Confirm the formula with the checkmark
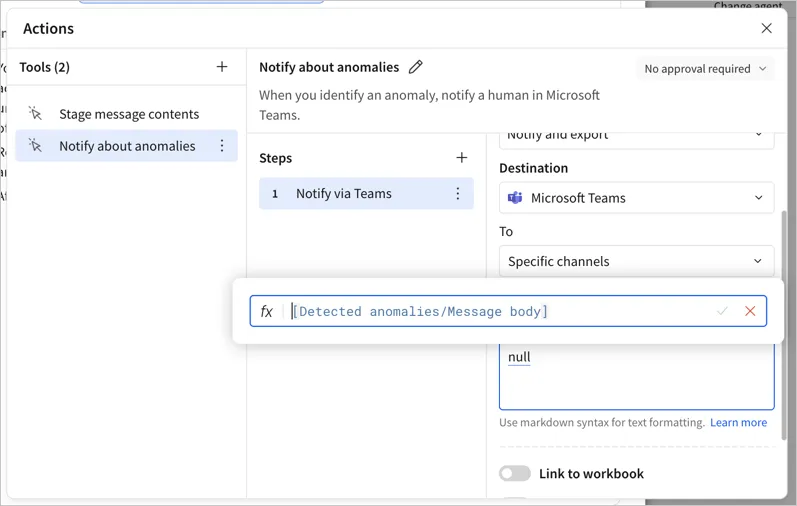Viewport: 797px width, 506px height. [x=722, y=311]
